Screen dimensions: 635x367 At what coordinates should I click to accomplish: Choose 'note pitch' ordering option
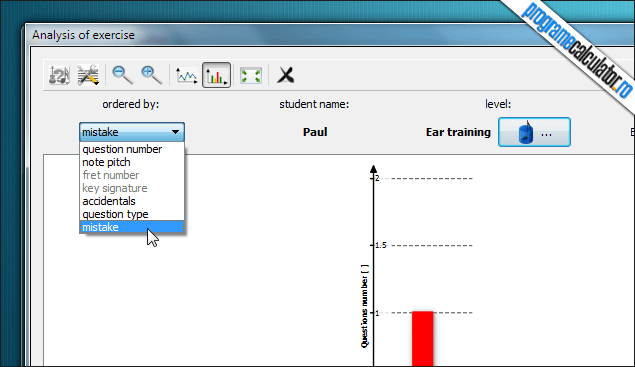tap(132, 162)
